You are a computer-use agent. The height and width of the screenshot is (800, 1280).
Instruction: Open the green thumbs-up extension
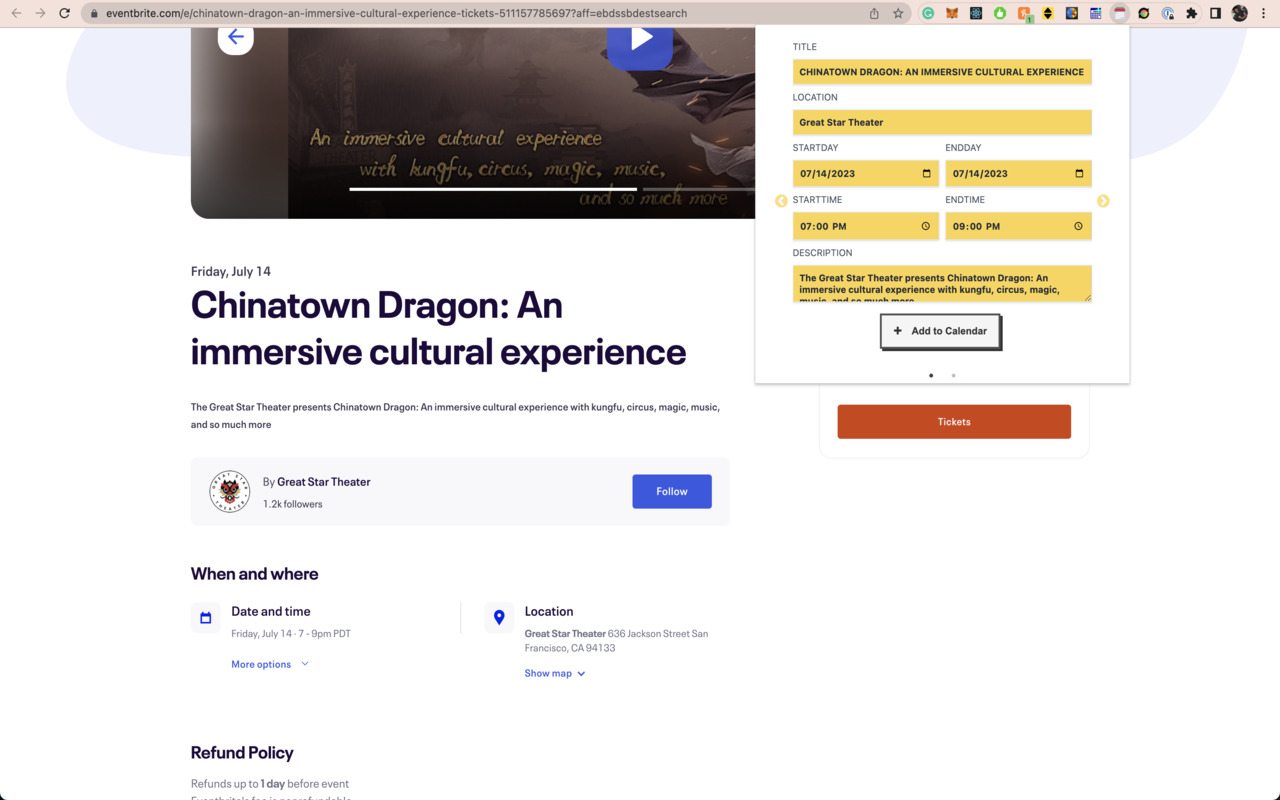click(1000, 13)
